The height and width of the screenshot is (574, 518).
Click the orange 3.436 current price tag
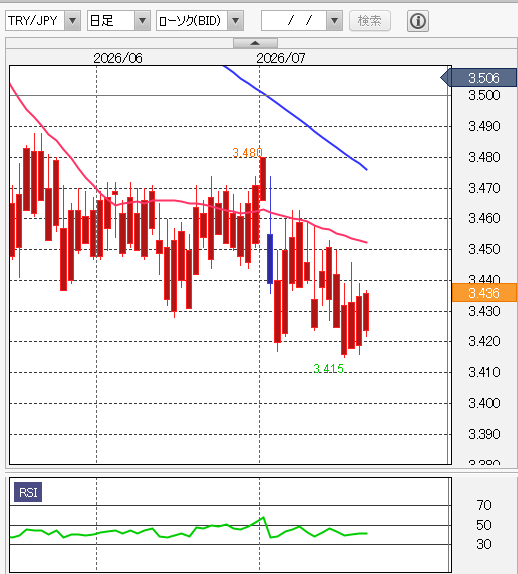click(x=484, y=293)
